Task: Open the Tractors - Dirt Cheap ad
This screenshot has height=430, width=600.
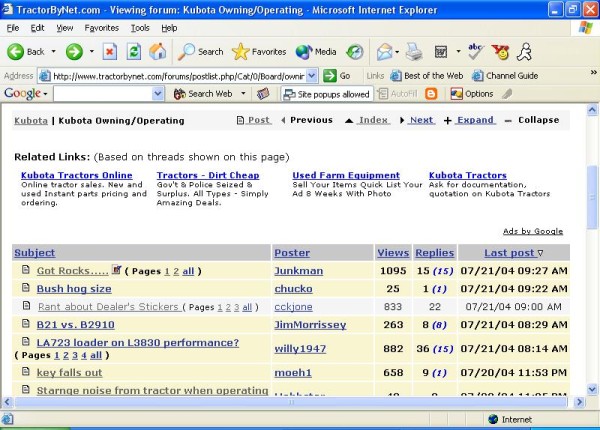Action: (x=208, y=175)
